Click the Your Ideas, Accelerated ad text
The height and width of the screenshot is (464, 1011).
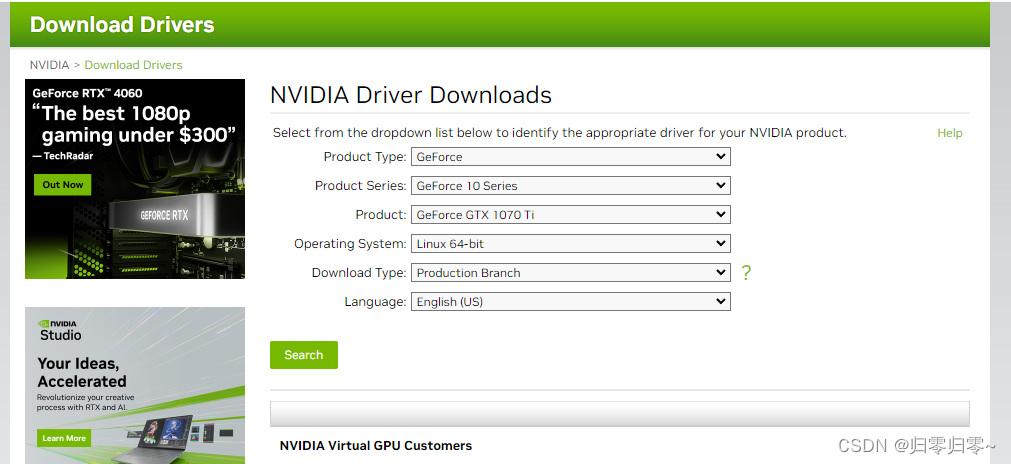pos(82,372)
